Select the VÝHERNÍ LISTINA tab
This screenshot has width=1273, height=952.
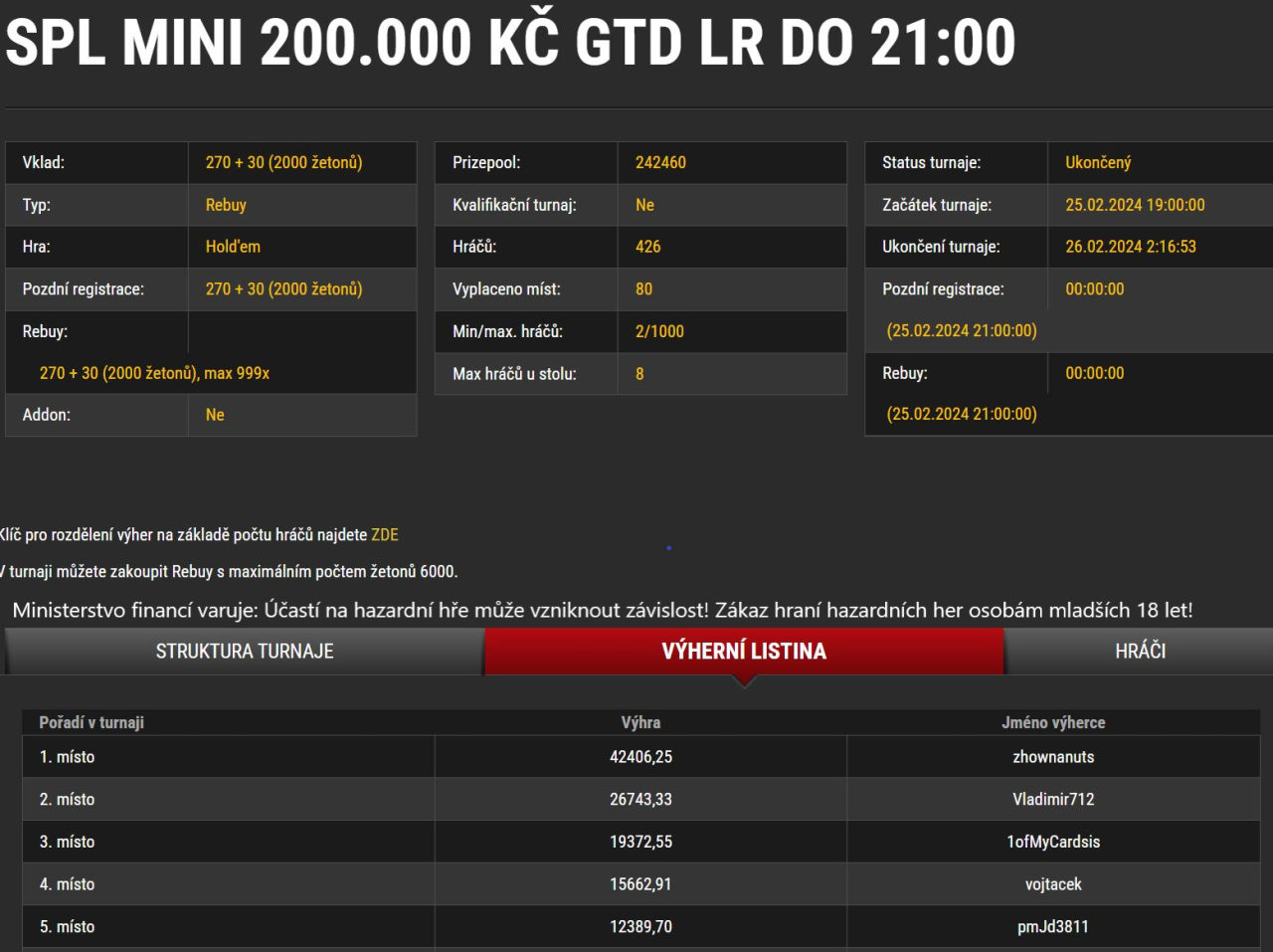(744, 652)
